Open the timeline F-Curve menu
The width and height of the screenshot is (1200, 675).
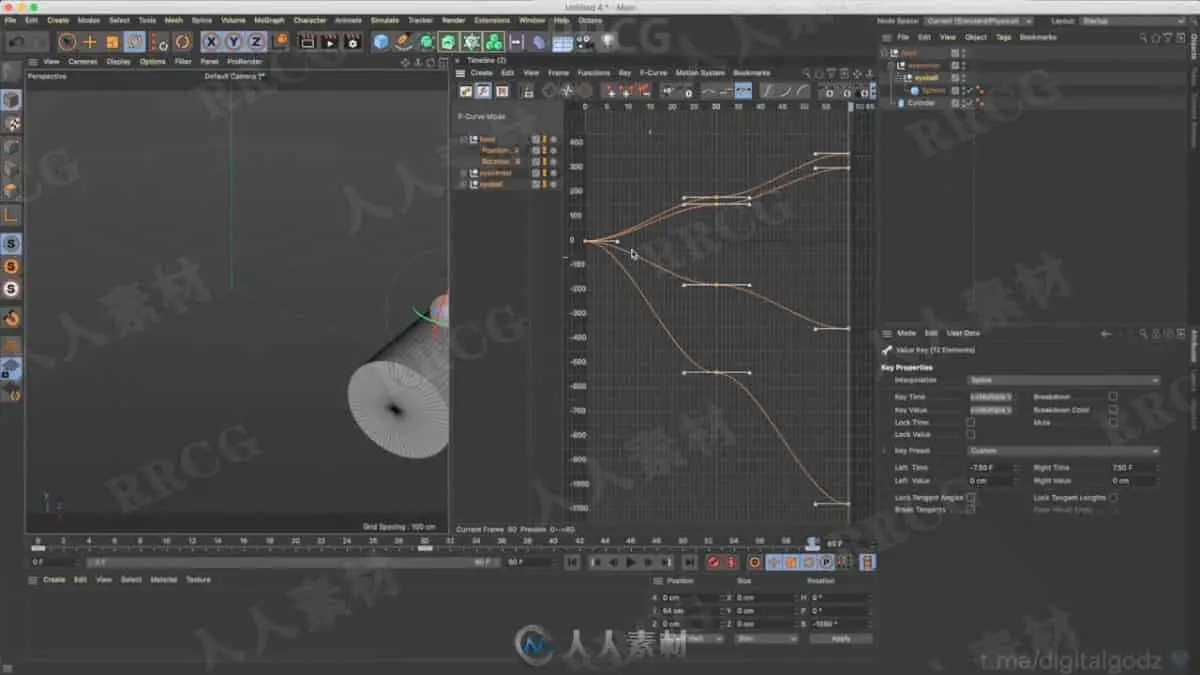coord(653,73)
